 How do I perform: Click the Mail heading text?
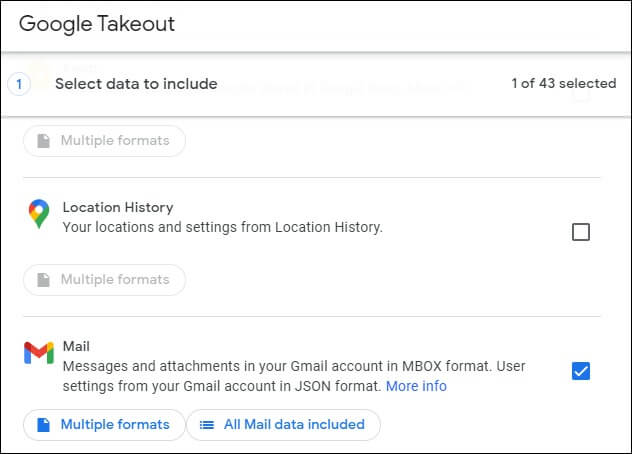pyautogui.click(x=76, y=346)
